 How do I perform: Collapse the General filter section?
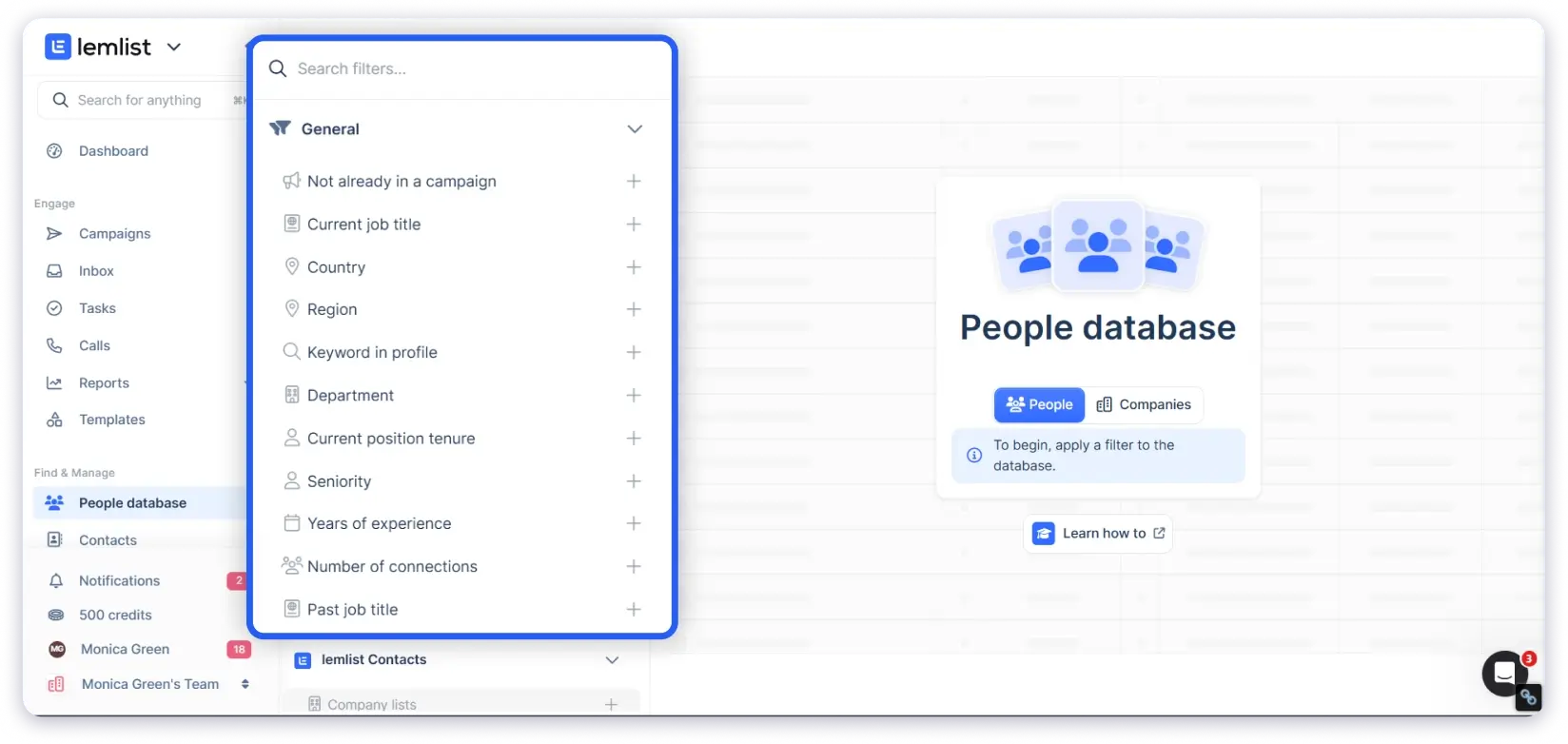point(635,129)
